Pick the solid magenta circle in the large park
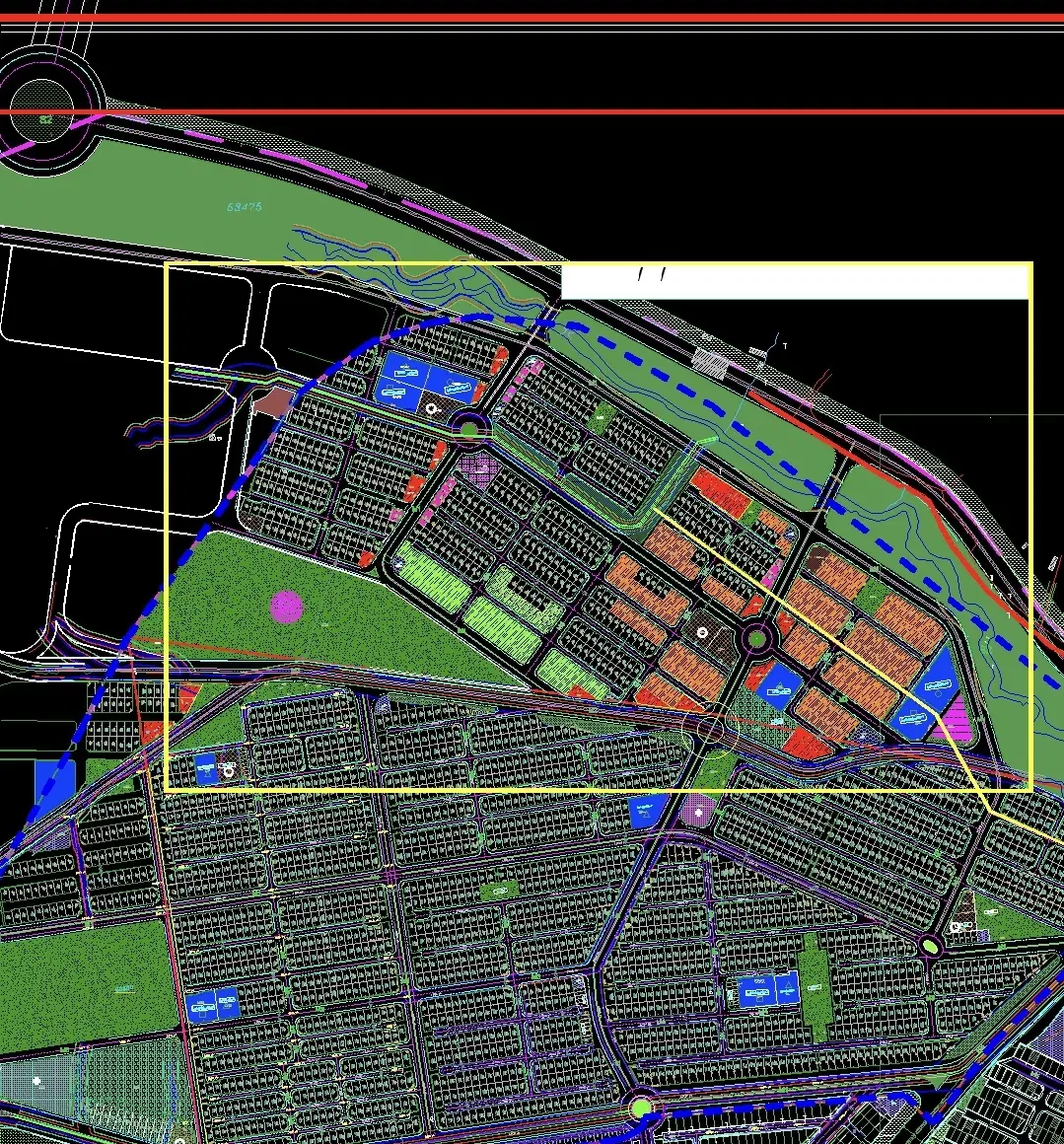Viewport: 1064px width, 1144px height. [287, 608]
